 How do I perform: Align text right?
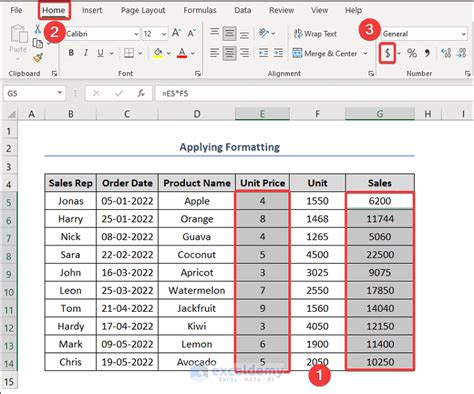244,53
